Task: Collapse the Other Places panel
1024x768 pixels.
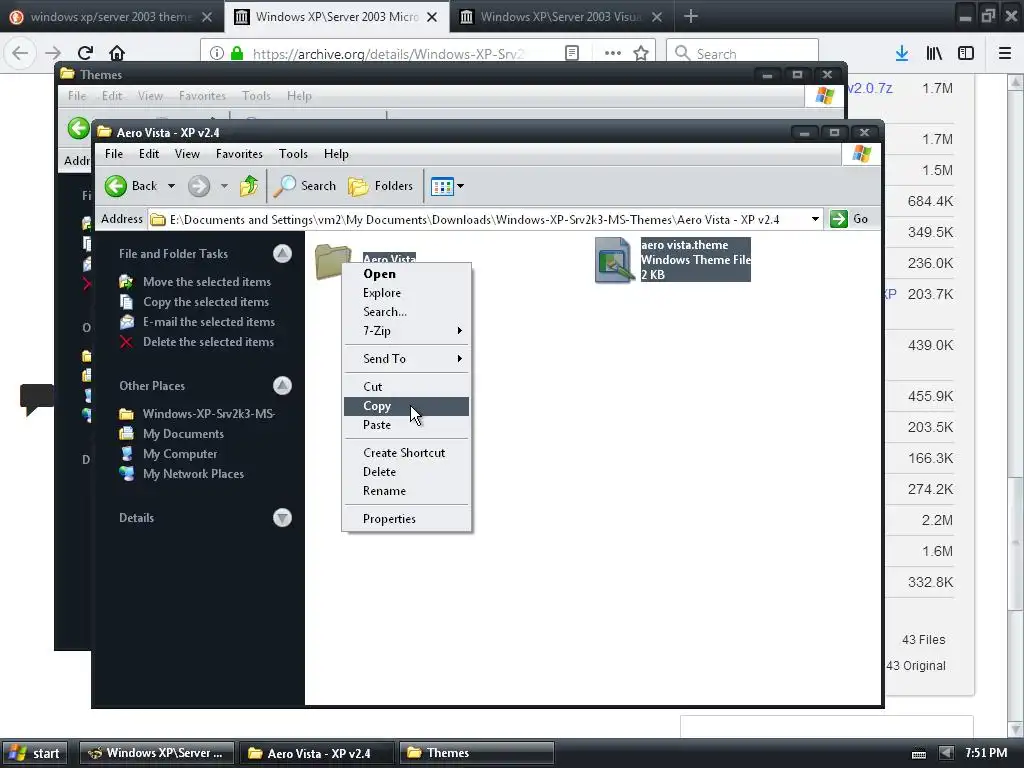Action: click(x=282, y=385)
